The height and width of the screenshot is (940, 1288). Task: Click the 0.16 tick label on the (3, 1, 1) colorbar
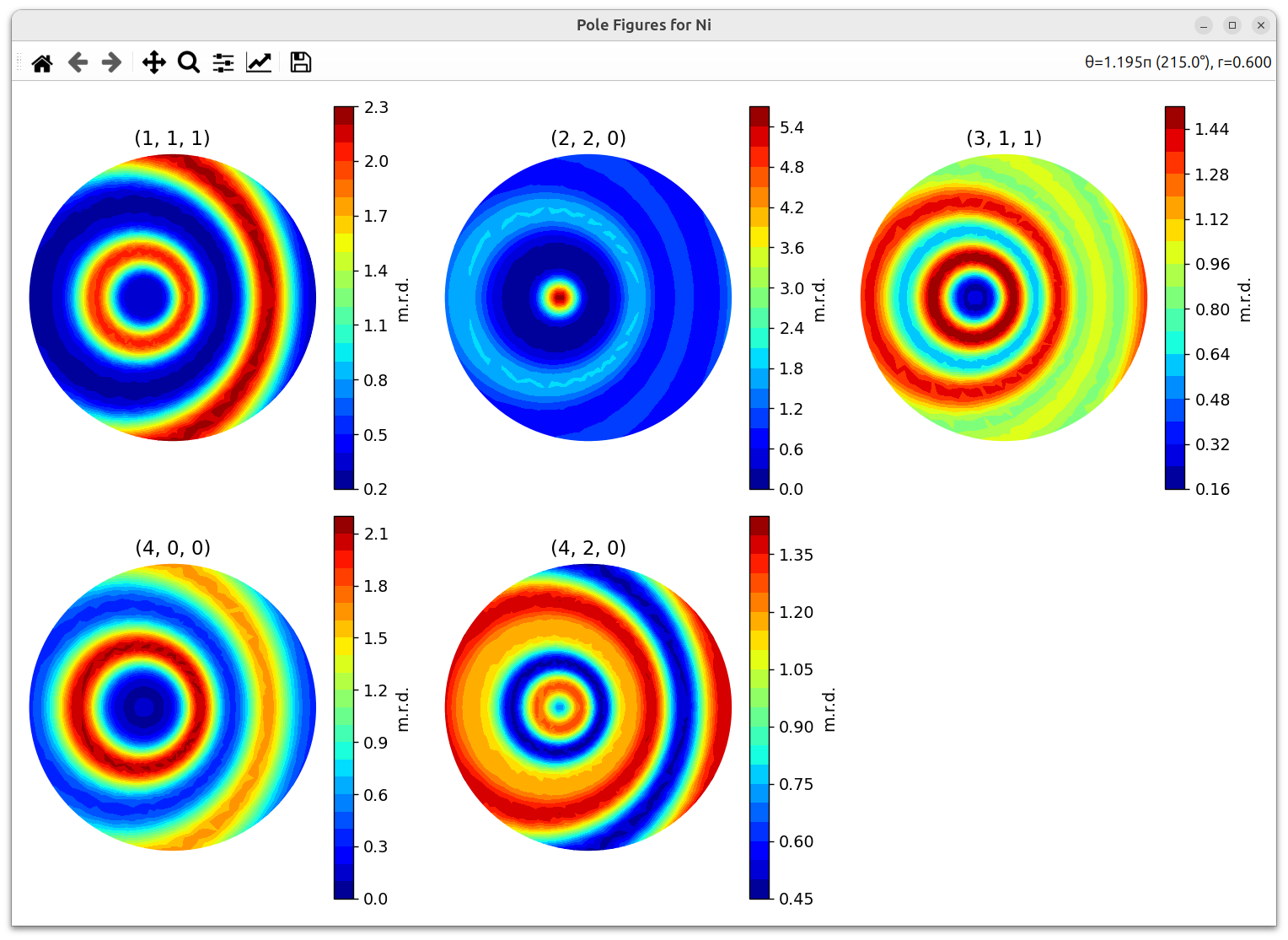click(x=1212, y=489)
